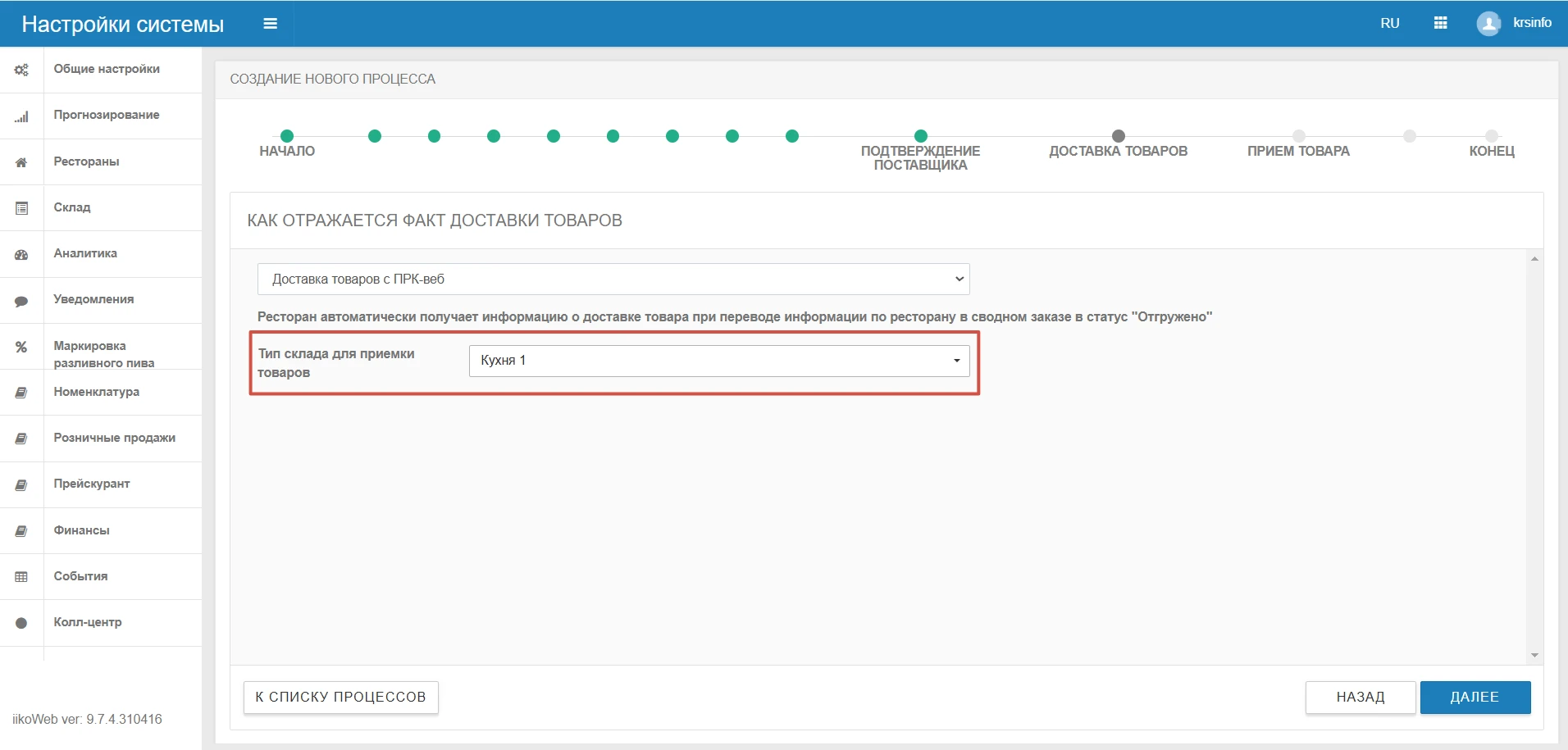
Task: Click the Маркировка percent icon
Action: [21, 347]
